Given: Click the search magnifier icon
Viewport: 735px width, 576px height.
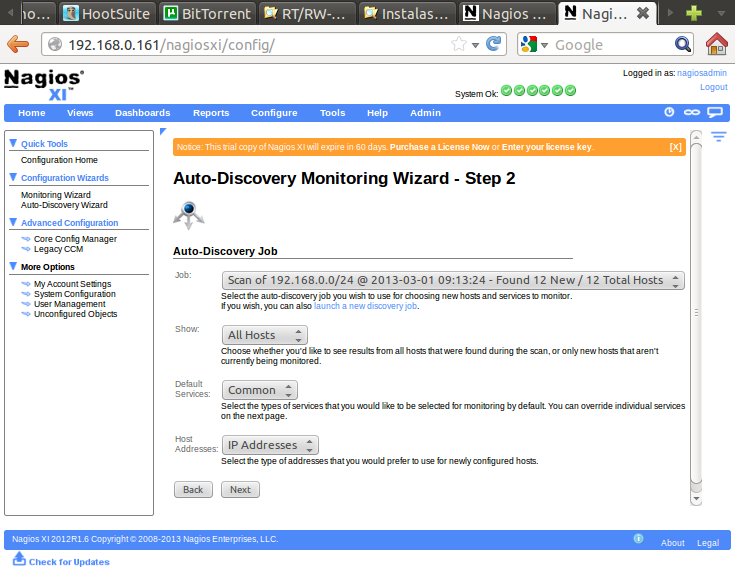Looking at the screenshot, I should pyautogui.click(x=683, y=44).
